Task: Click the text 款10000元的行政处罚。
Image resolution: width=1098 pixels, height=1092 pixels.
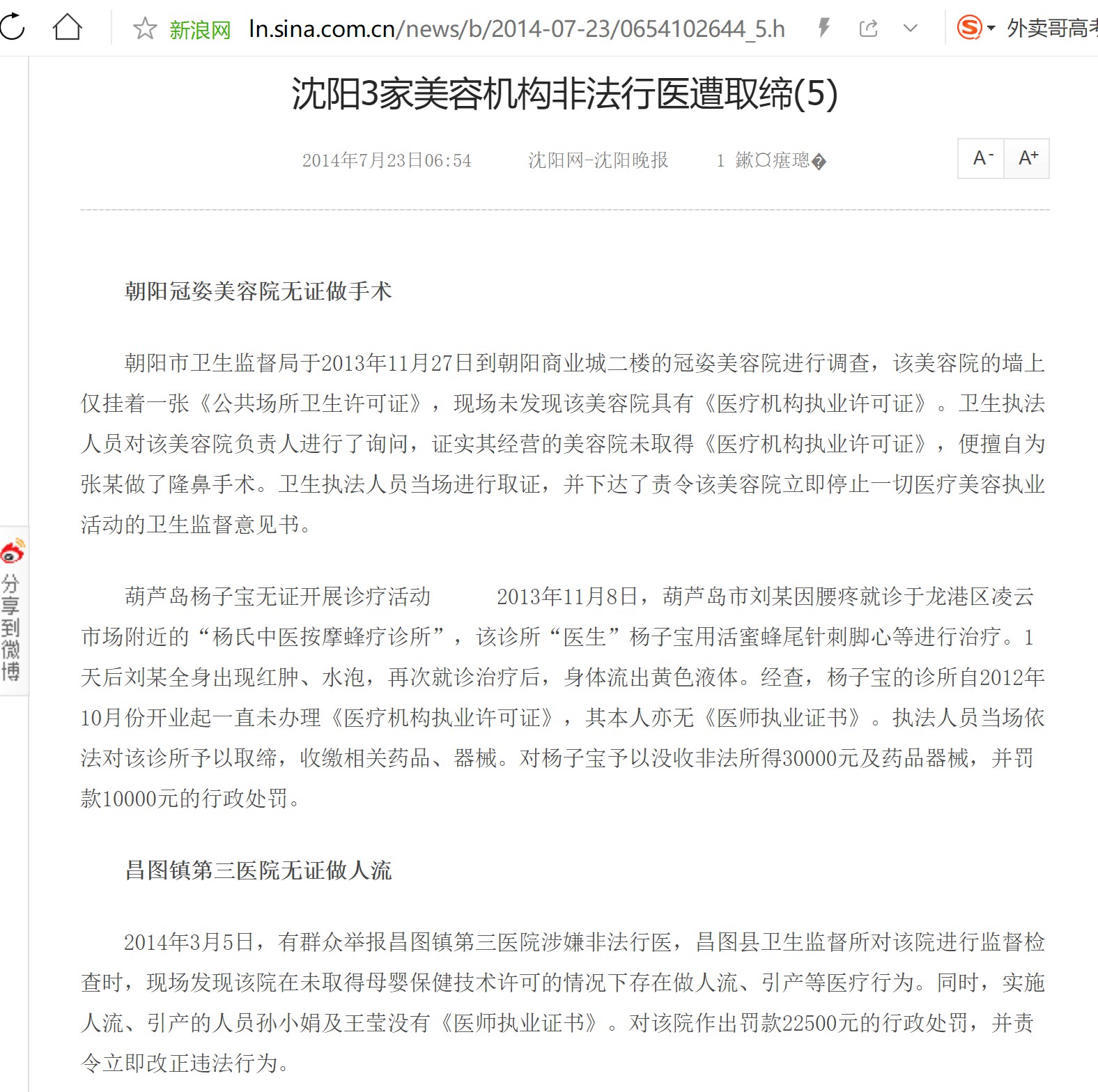Action: coord(190,798)
